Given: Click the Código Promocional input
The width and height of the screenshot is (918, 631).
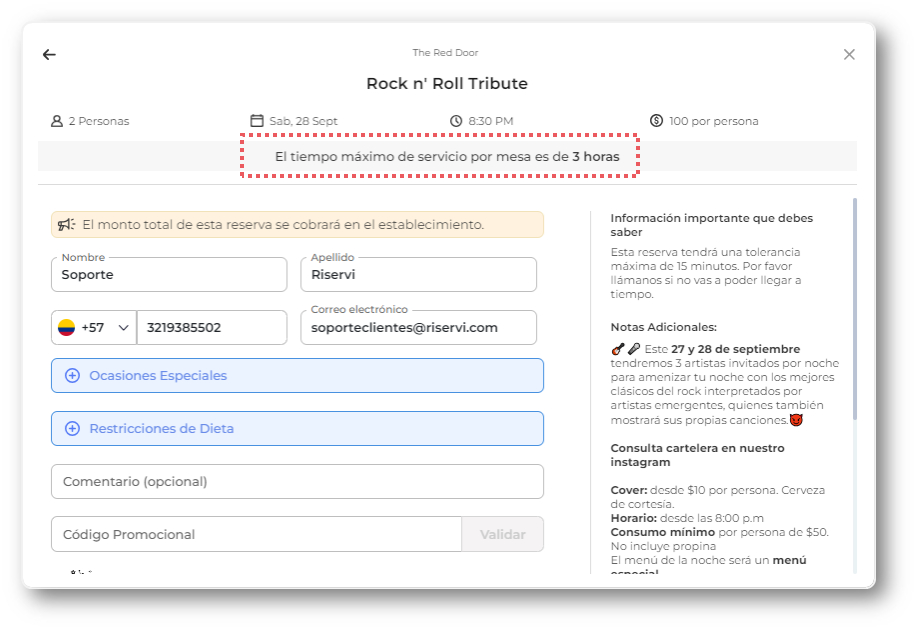Looking at the screenshot, I should [x=256, y=535].
